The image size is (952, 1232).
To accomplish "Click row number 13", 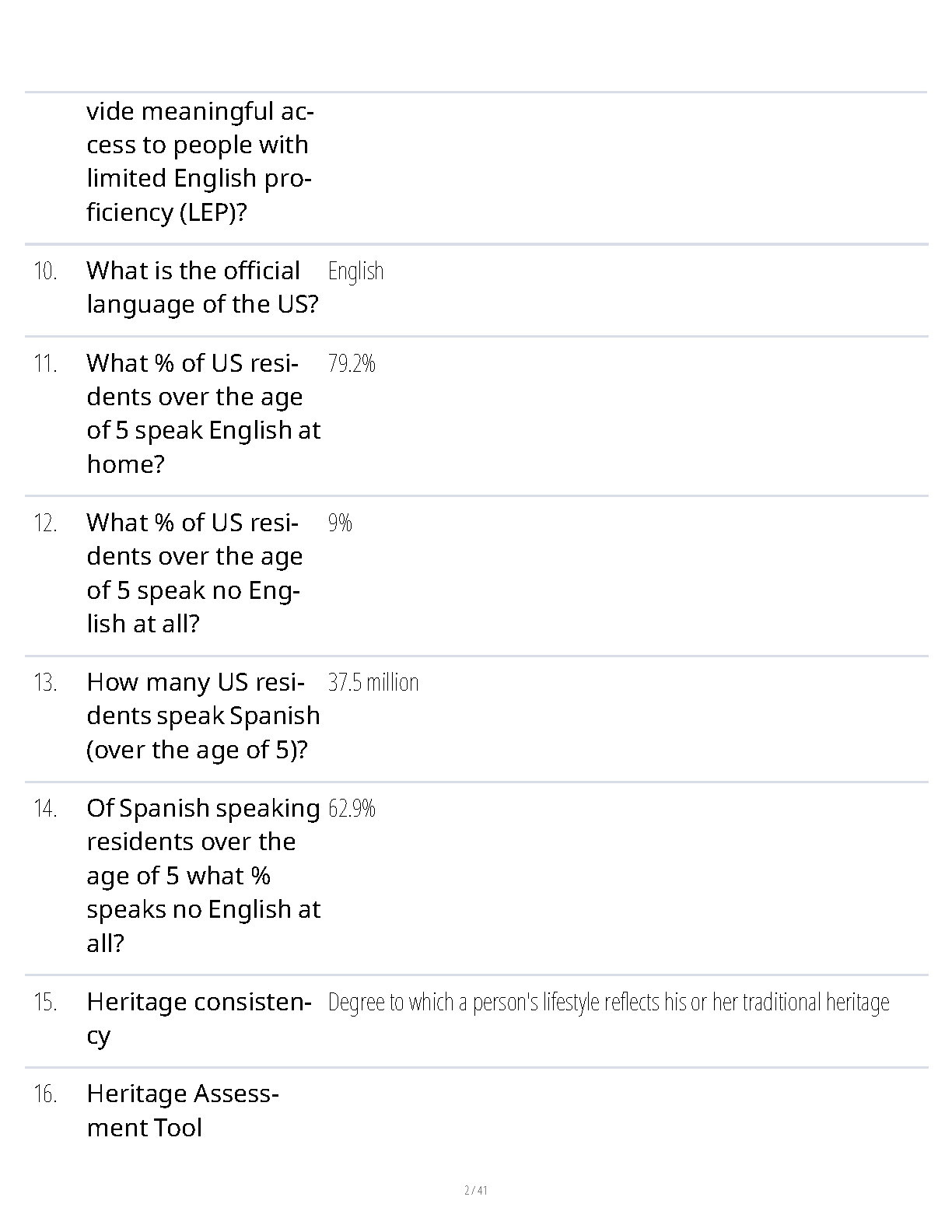I will 45,683.
